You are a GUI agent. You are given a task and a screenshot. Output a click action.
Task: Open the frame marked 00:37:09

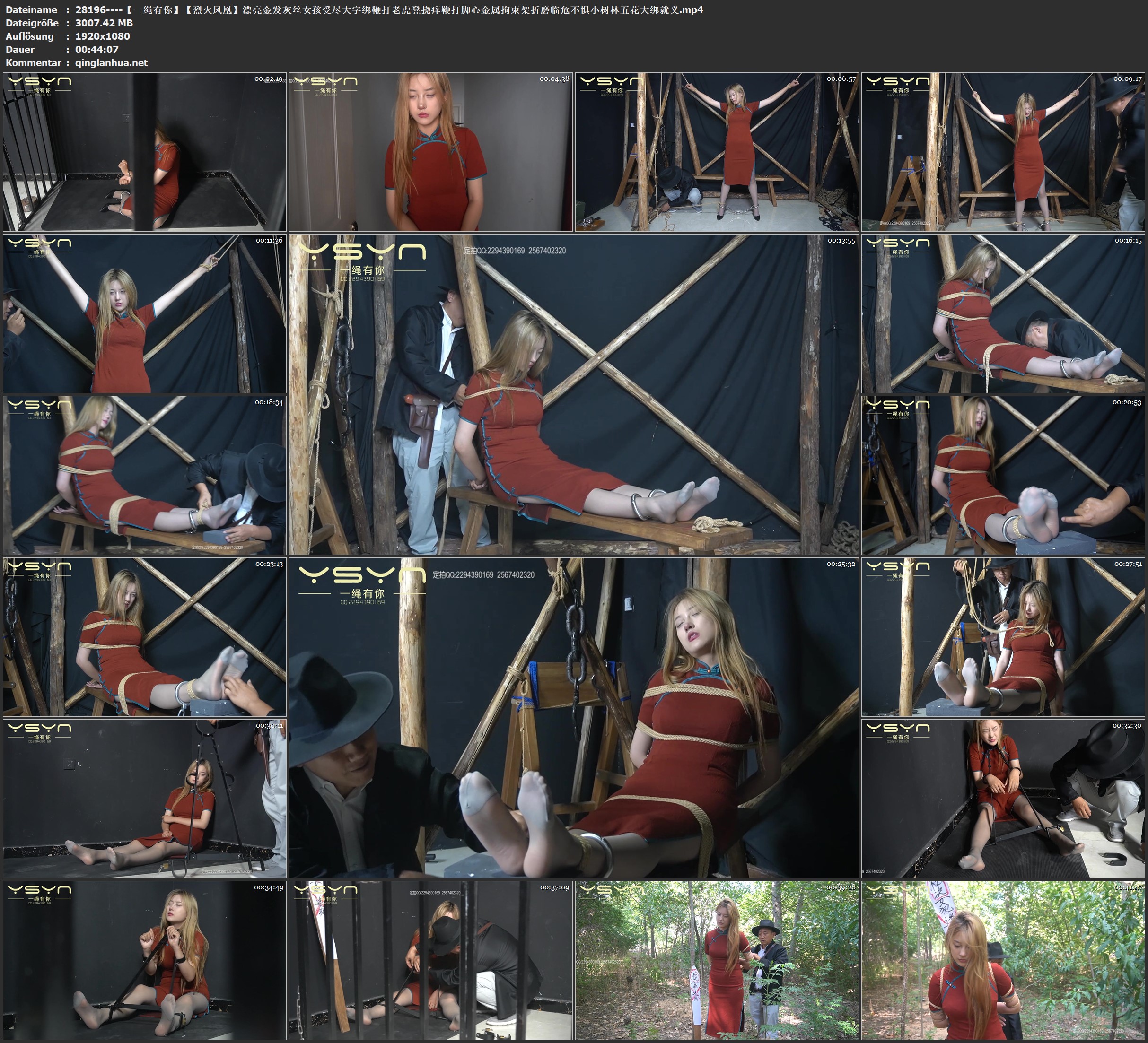pos(430,960)
